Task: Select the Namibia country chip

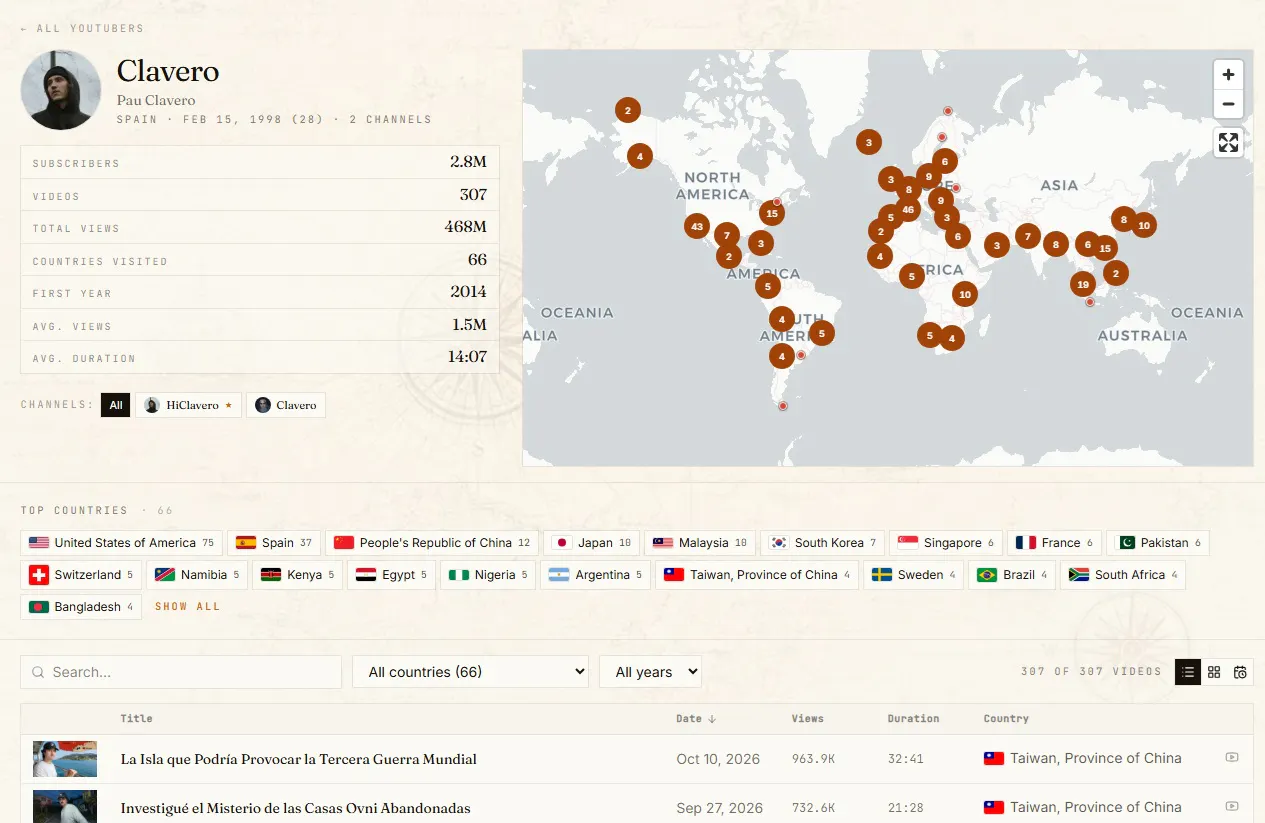Action: click(197, 575)
